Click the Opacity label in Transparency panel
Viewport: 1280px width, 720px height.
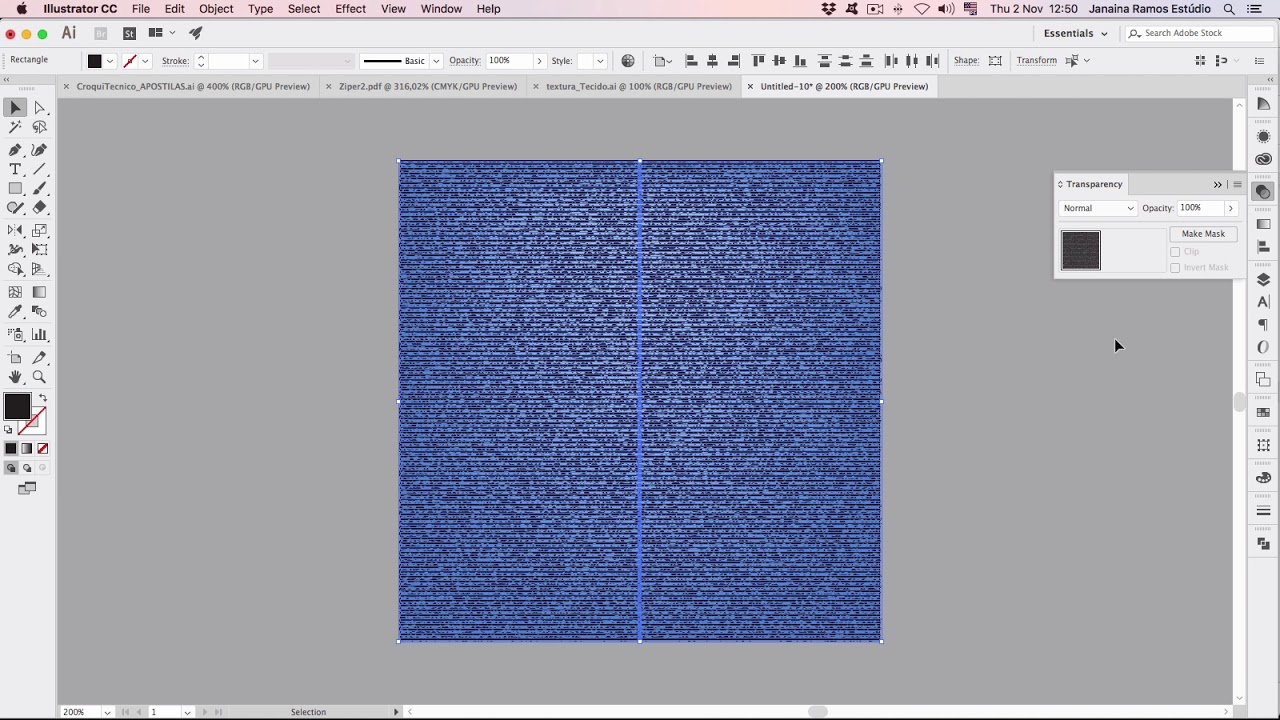pos(1157,208)
